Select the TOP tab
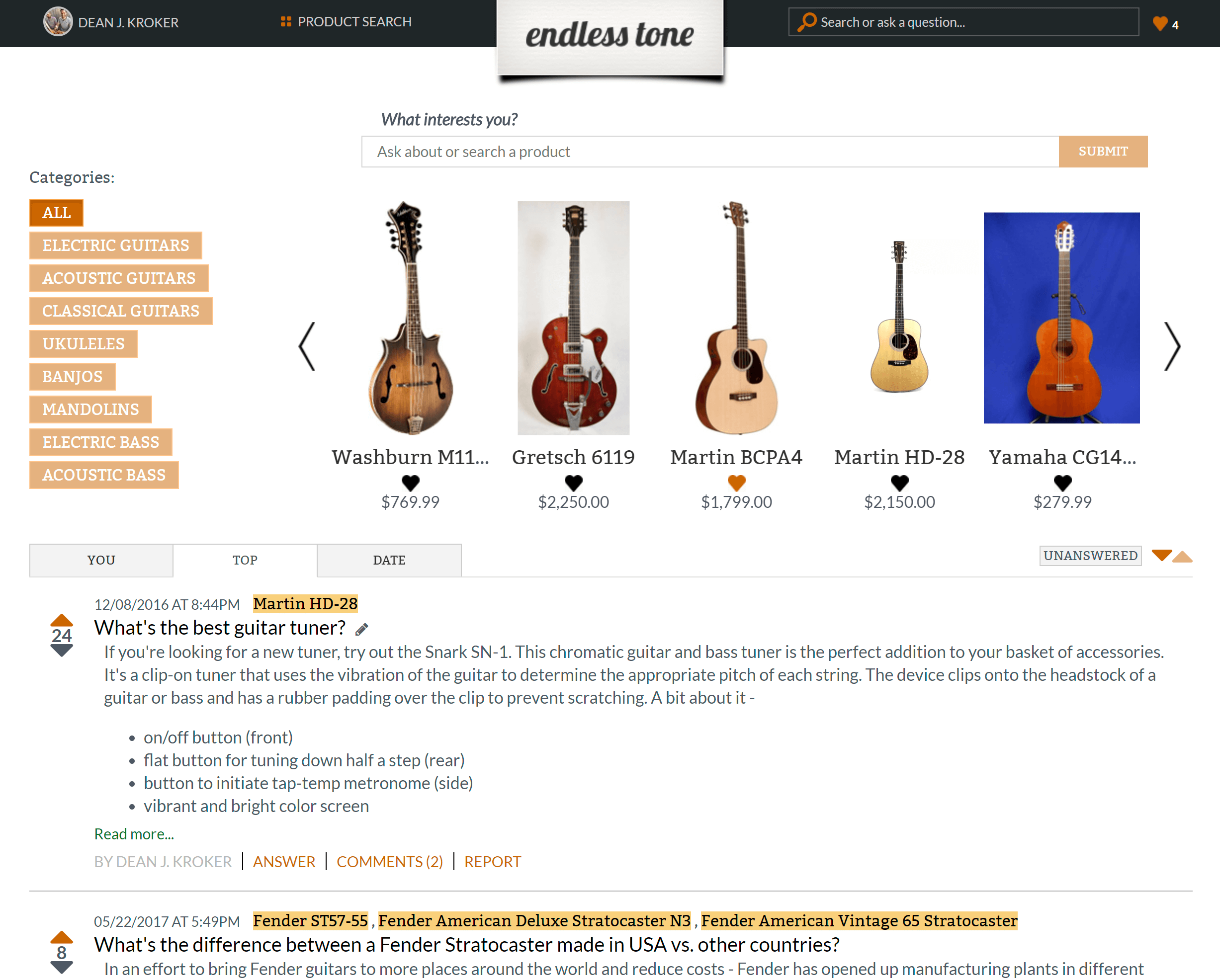The width and height of the screenshot is (1220, 980). pyautogui.click(x=245, y=560)
